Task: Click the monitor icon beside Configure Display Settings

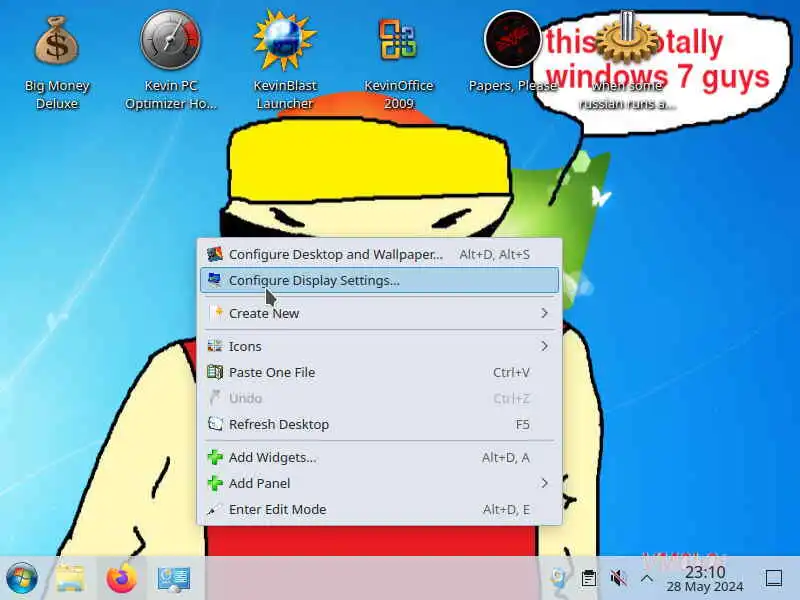Action: [x=215, y=280]
